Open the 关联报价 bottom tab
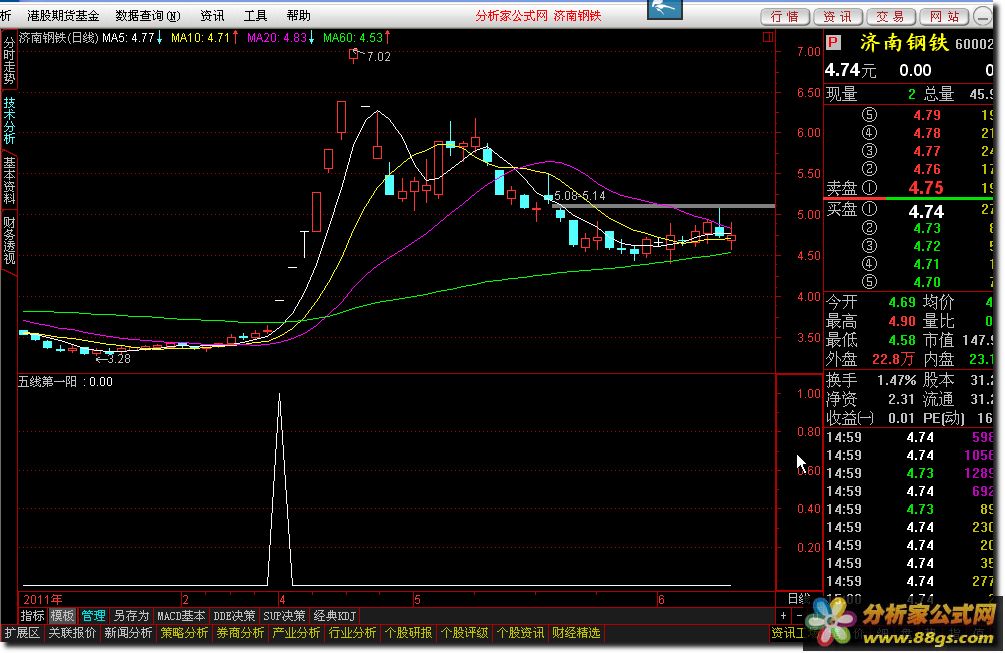This screenshot has height=653, width=1005. coord(72,633)
